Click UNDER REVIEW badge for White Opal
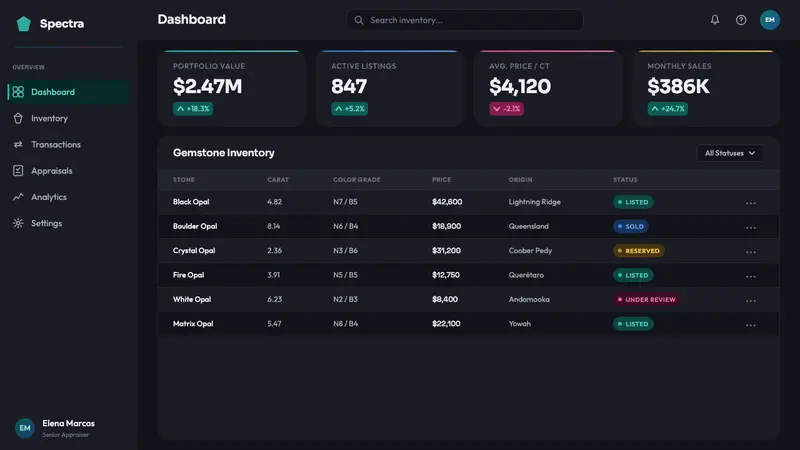This screenshot has width=800, height=450. (647, 299)
